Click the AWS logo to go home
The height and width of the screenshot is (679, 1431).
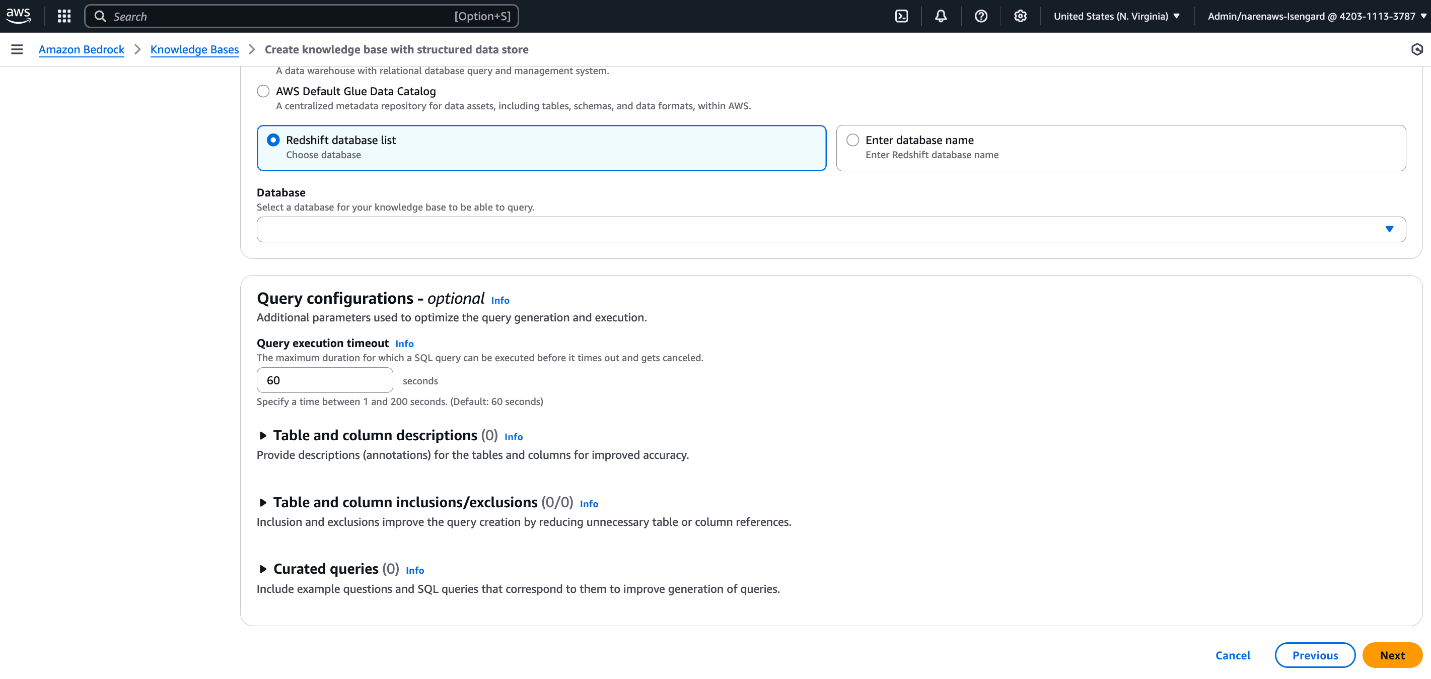(x=18, y=15)
